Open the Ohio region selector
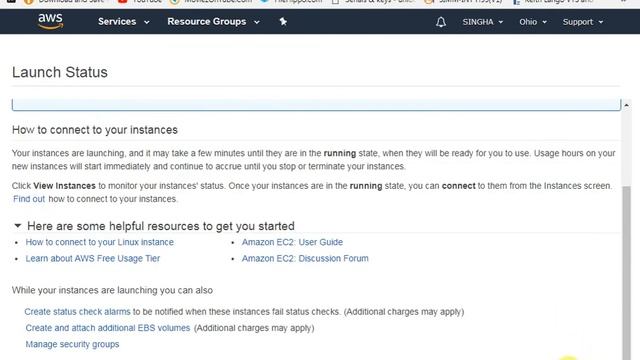640x360 pixels. point(533,22)
